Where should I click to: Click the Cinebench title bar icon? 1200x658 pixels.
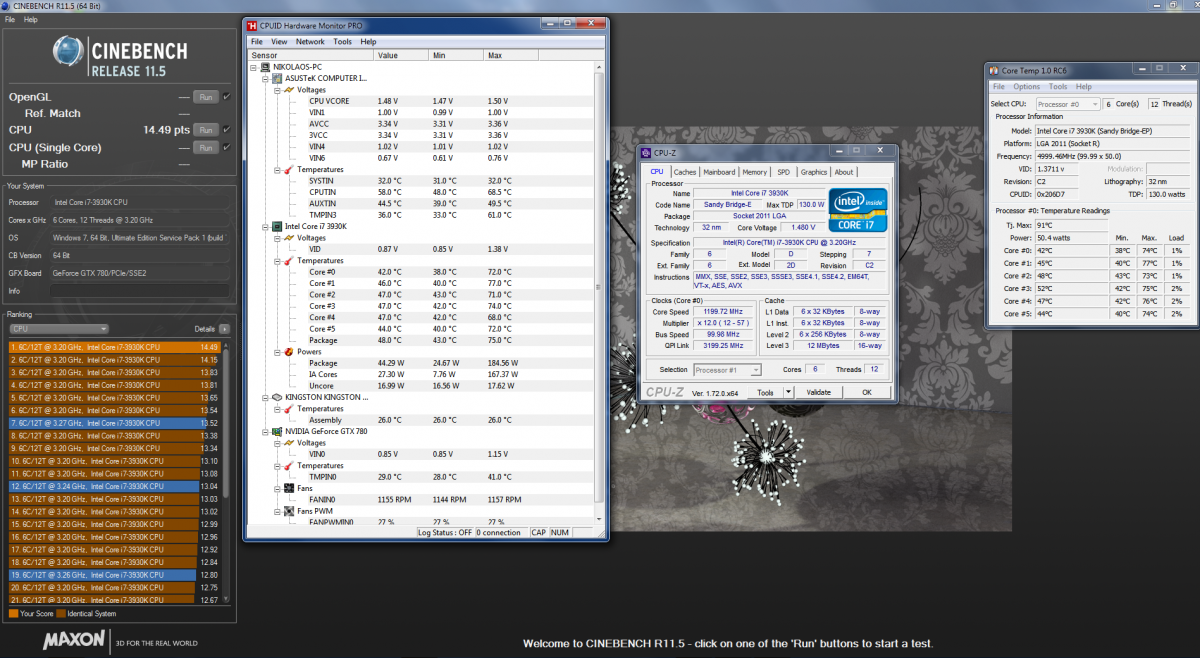pos(6,6)
